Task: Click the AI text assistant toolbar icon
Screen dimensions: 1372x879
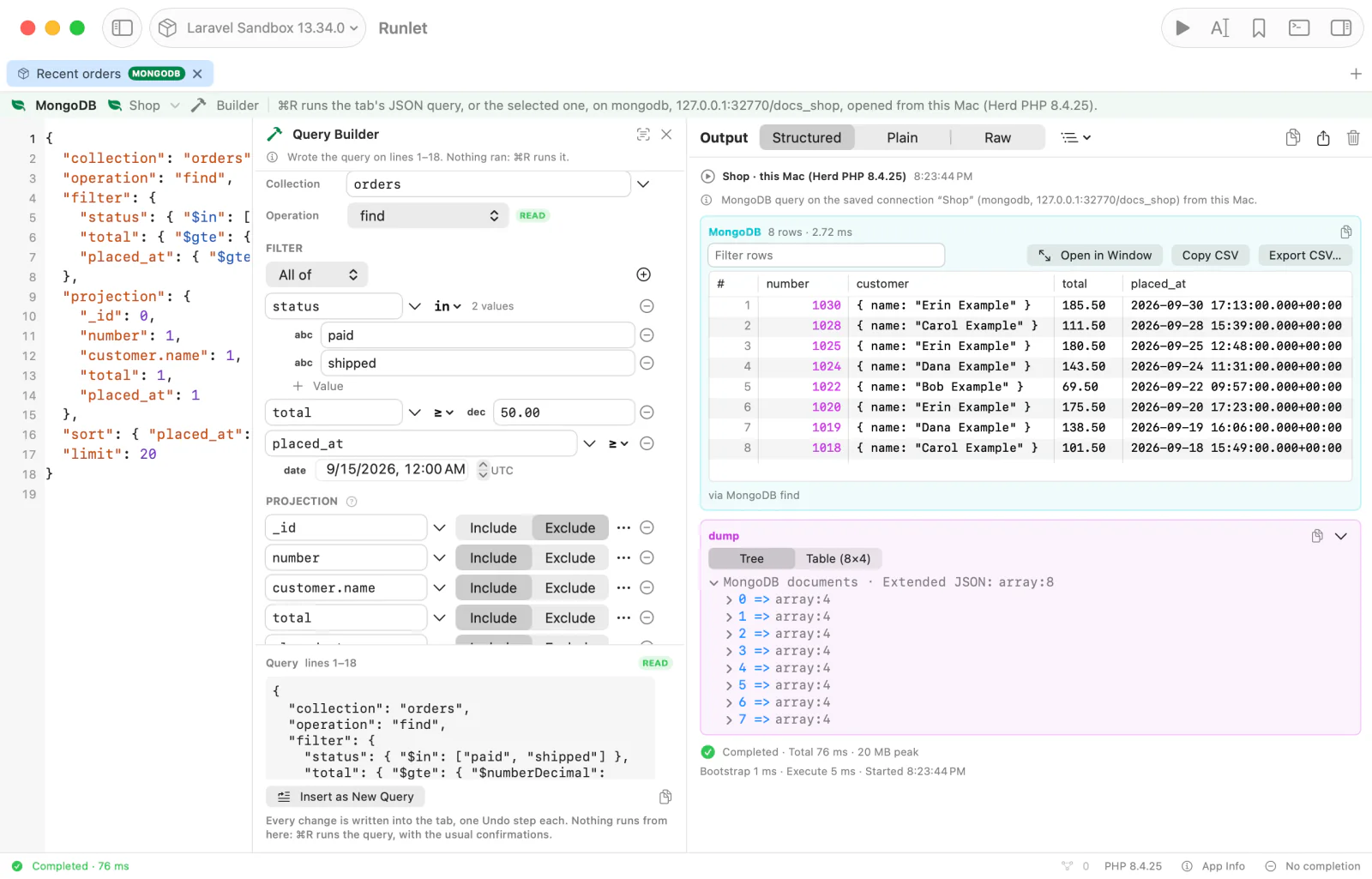Action: [x=1219, y=28]
